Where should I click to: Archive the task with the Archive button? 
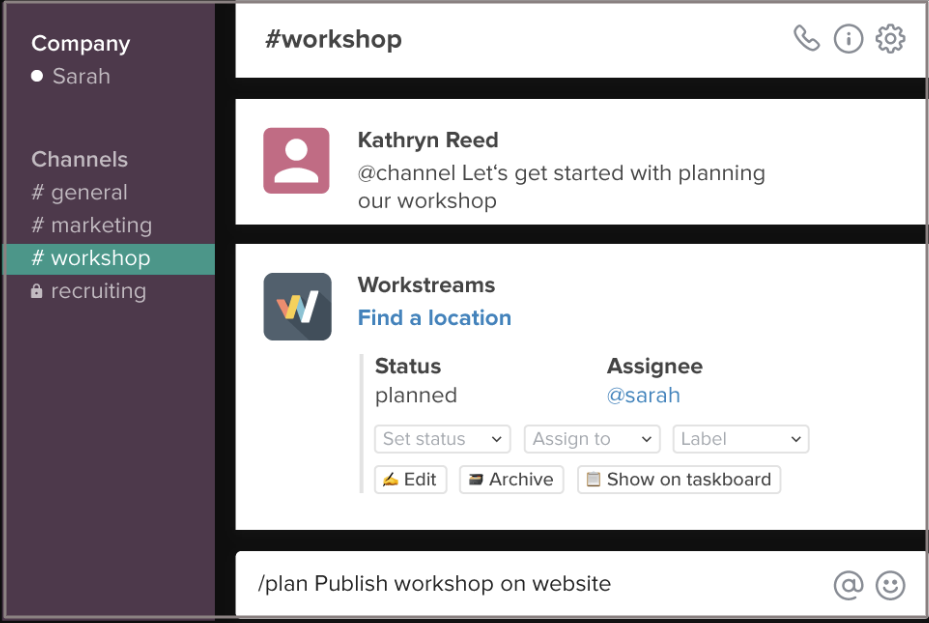pyautogui.click(x=511, y=479)
